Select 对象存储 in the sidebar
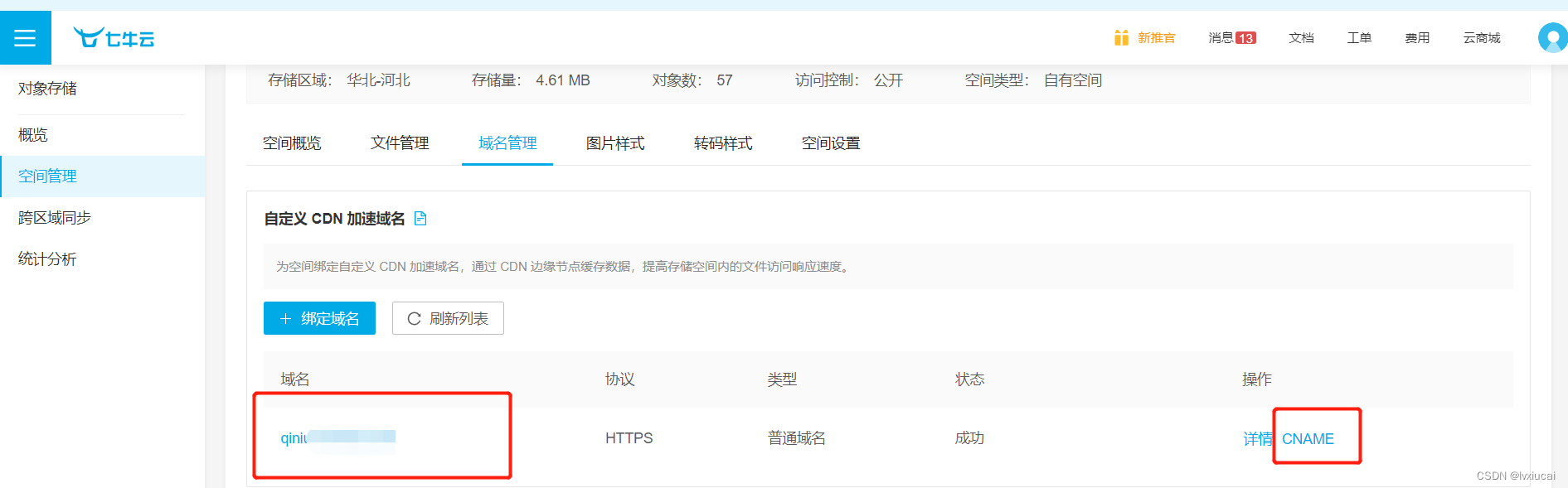The width and height of the screenshot is (1568, 488). pyautogui.click(x=47, y=89)
